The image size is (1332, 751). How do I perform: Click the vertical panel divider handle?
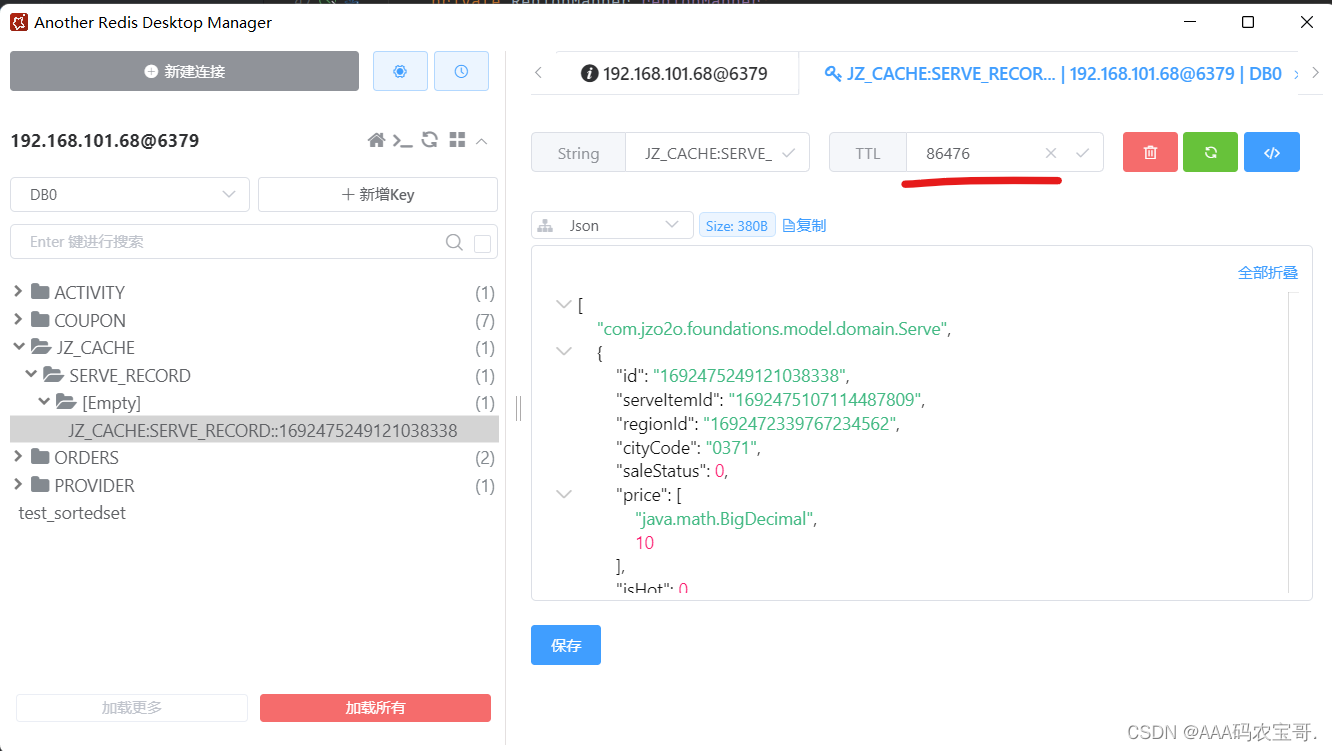518,408
